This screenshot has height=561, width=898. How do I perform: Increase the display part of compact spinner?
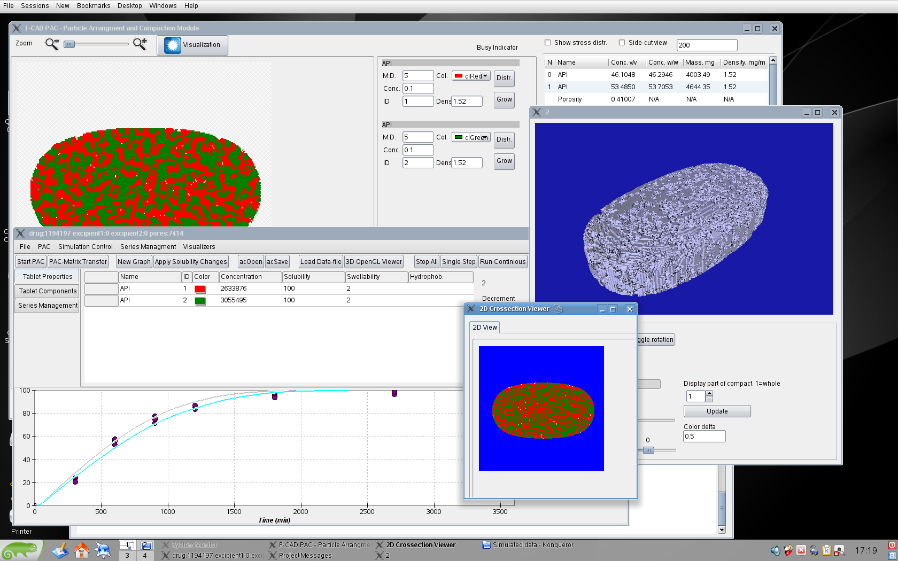click(x=709, y=393)
